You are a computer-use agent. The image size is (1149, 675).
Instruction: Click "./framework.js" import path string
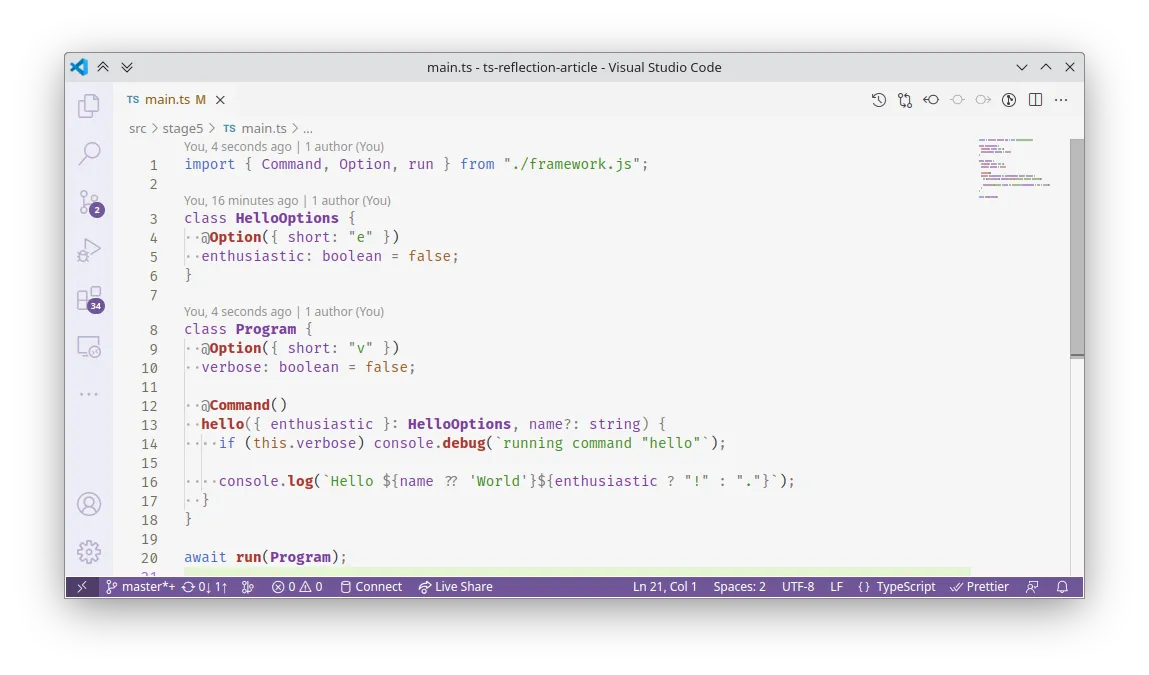pos(572,164)
